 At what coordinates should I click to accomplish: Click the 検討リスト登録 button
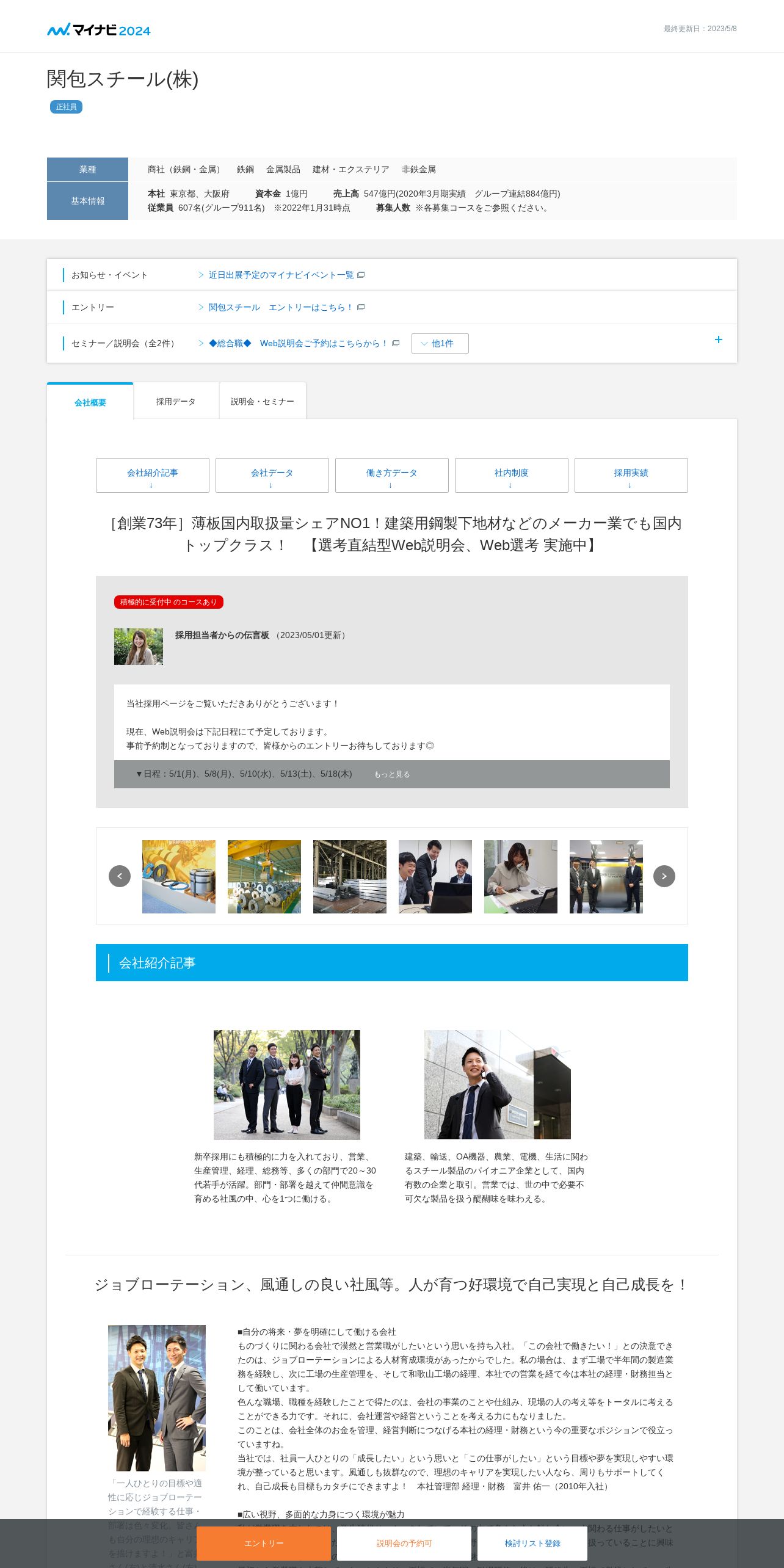coord(532,1543)
